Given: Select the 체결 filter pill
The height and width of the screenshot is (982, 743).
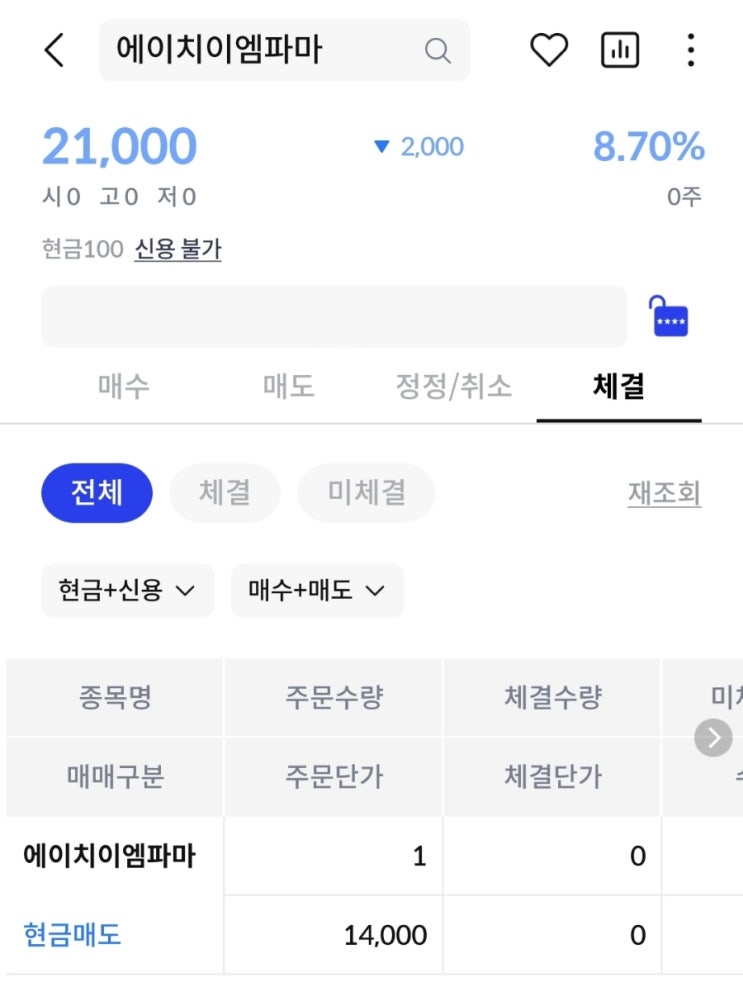Looking at the screenshot, I should tap(225, 493).
